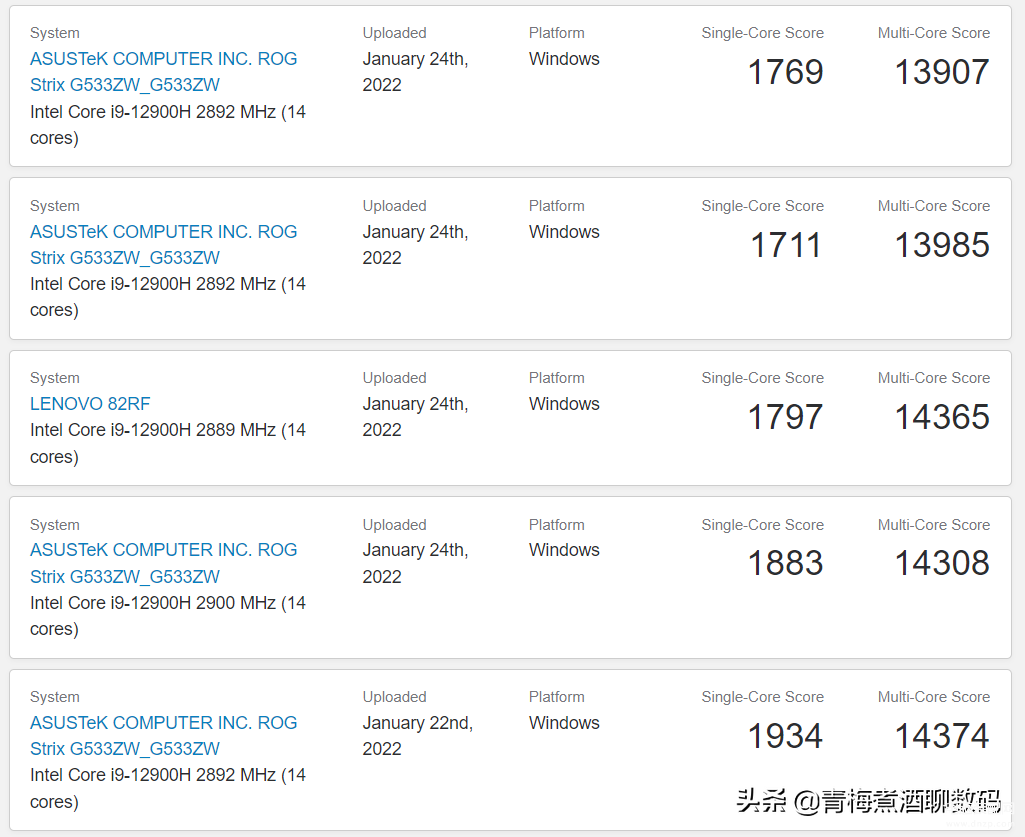Select multi-core score 13907

pos(942,72)
